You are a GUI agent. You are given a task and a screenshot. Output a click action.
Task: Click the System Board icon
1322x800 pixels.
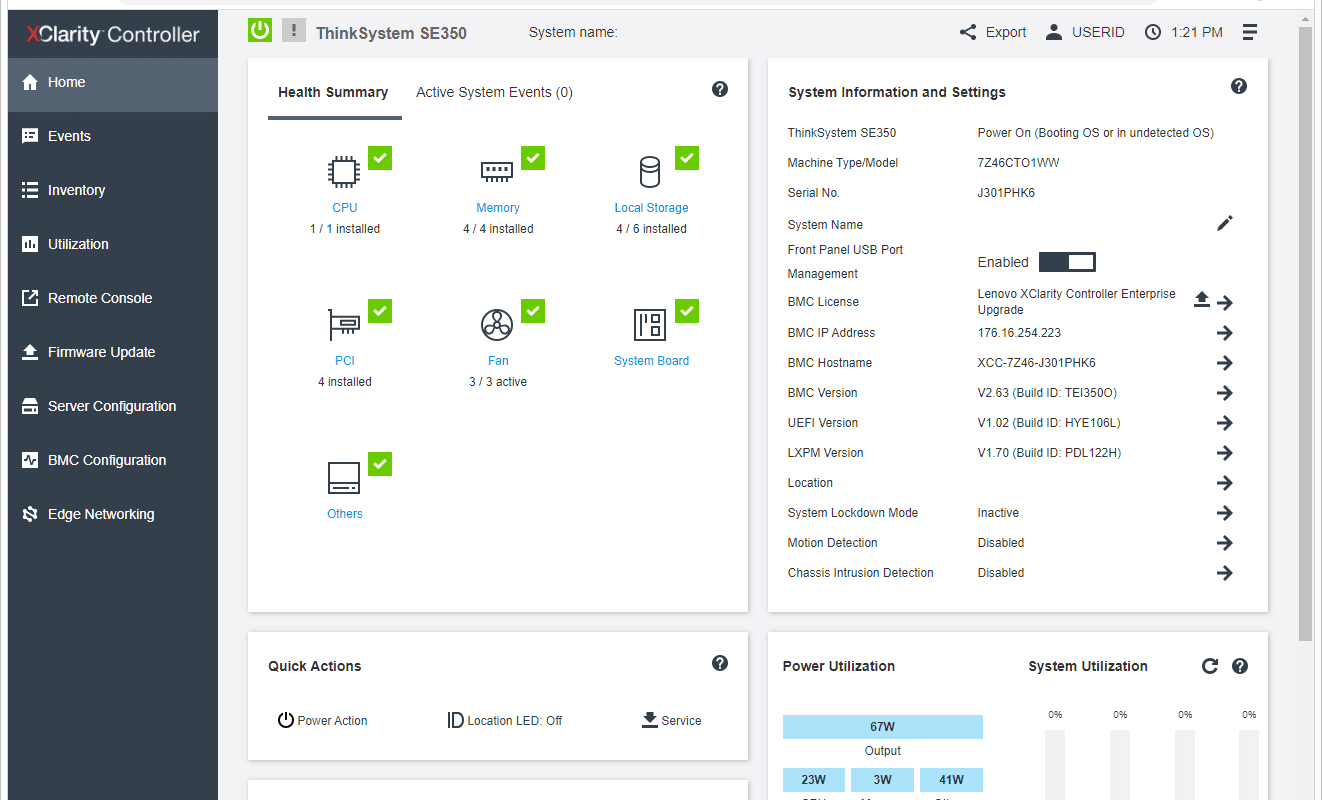(x=650, y=324)
